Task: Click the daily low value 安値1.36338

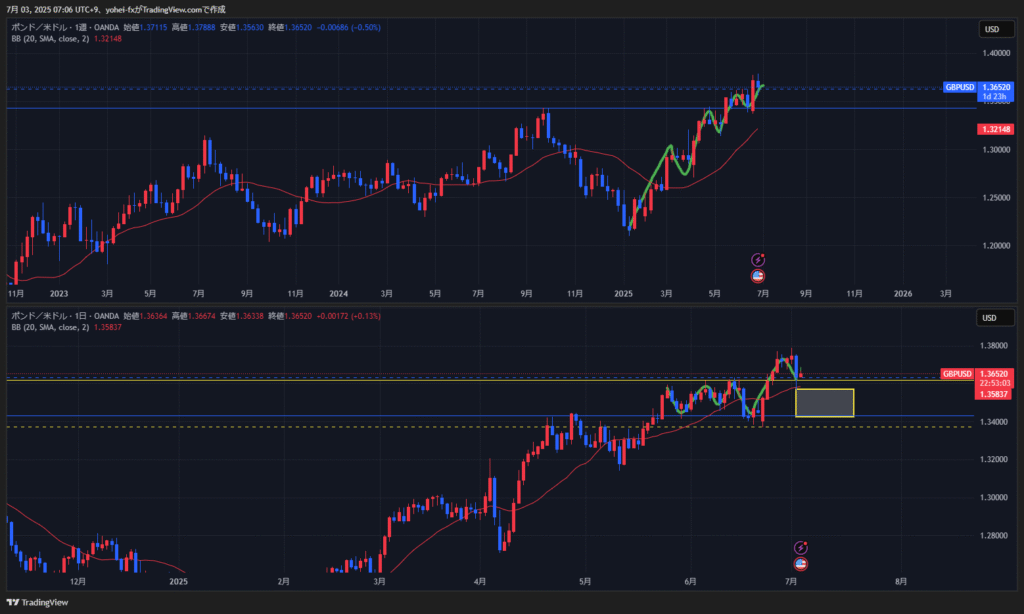Action: (x=242, y=316)
